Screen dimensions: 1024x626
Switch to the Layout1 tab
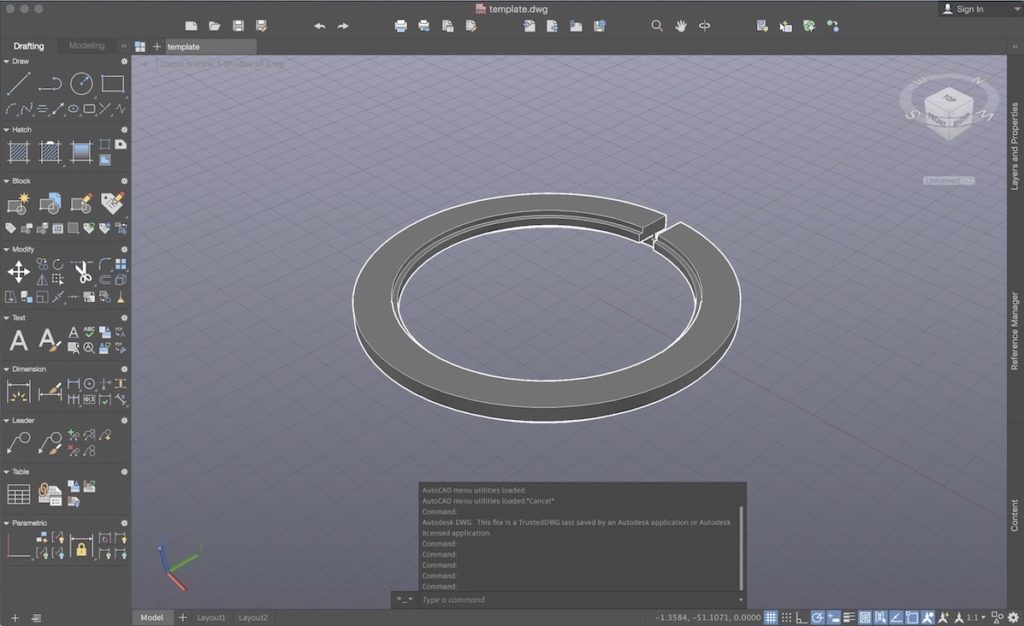(211, 618)
